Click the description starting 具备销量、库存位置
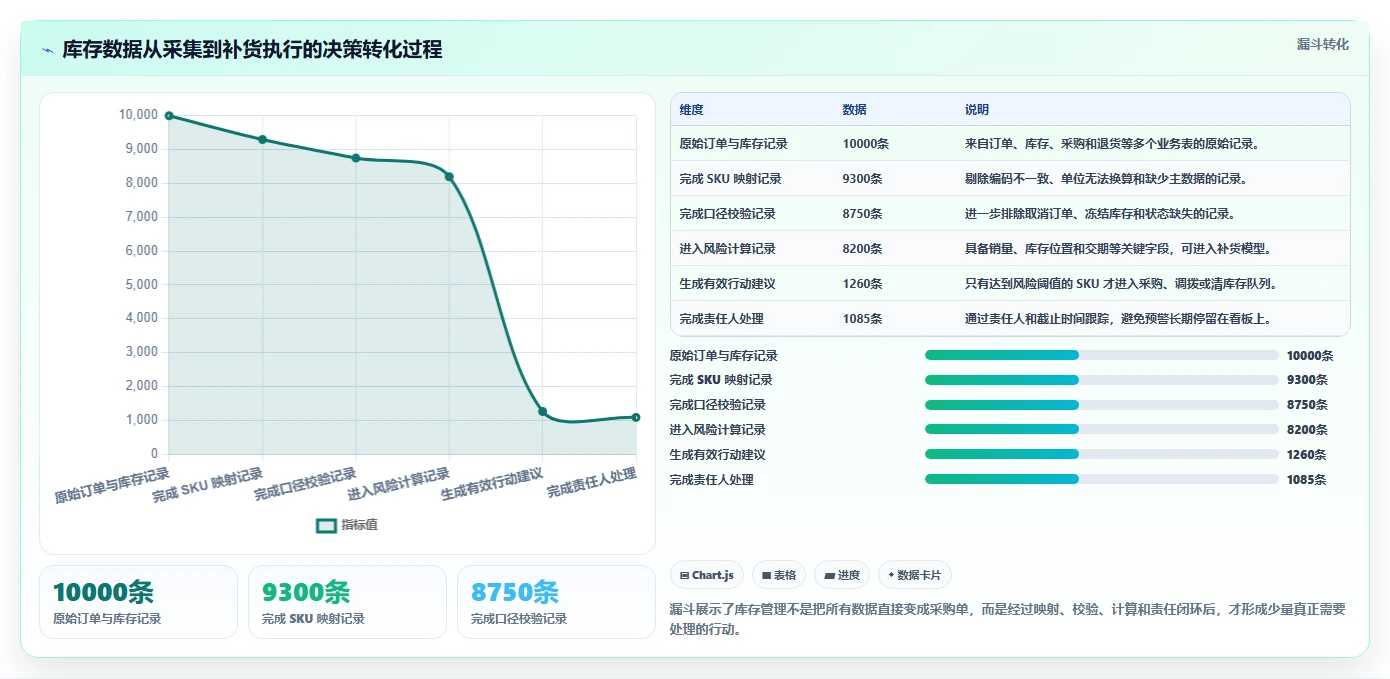This screenshot has width=1390, height=679. (x=1119, y=249)
